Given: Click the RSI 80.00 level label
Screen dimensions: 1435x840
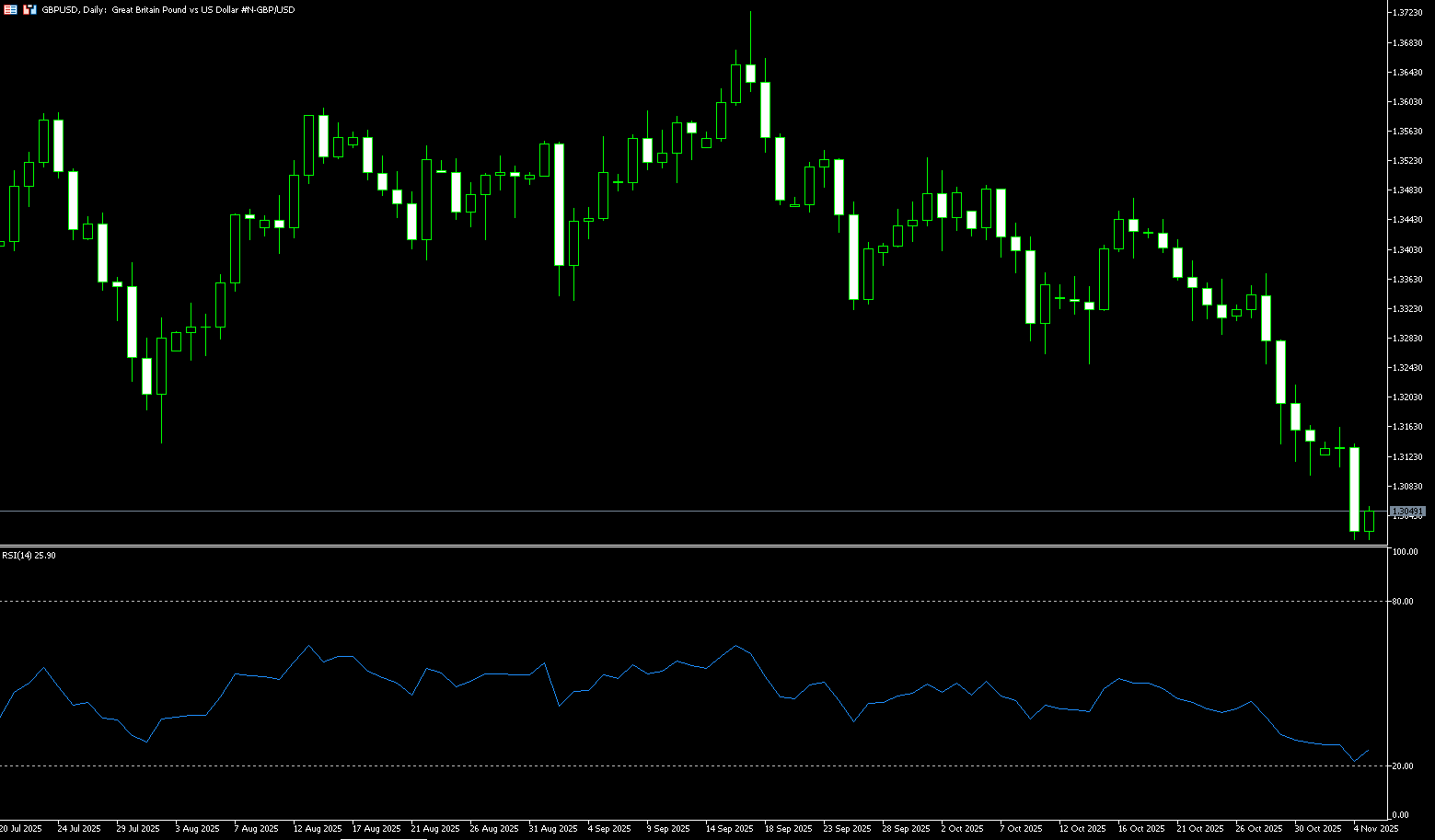Looking at the screenshot, I should point(1404,602).
